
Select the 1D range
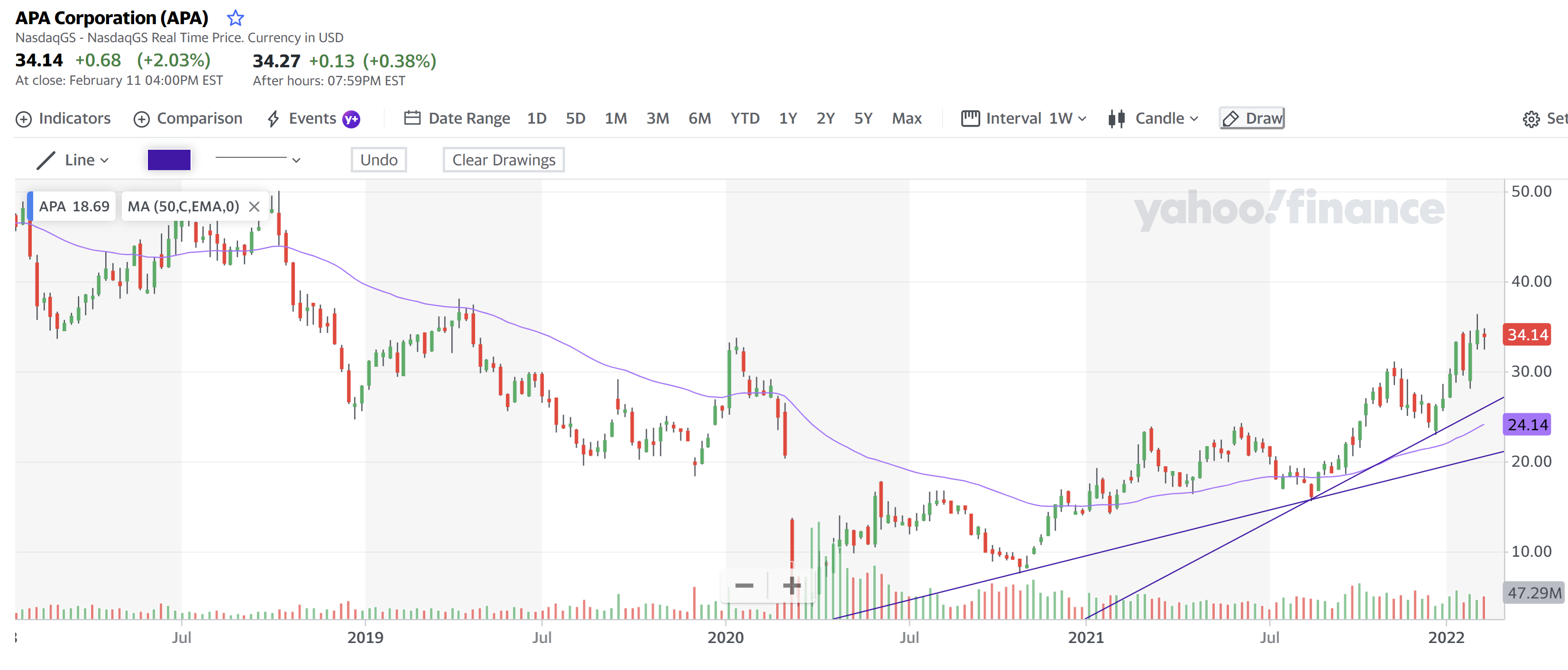[x=536, y=118]
